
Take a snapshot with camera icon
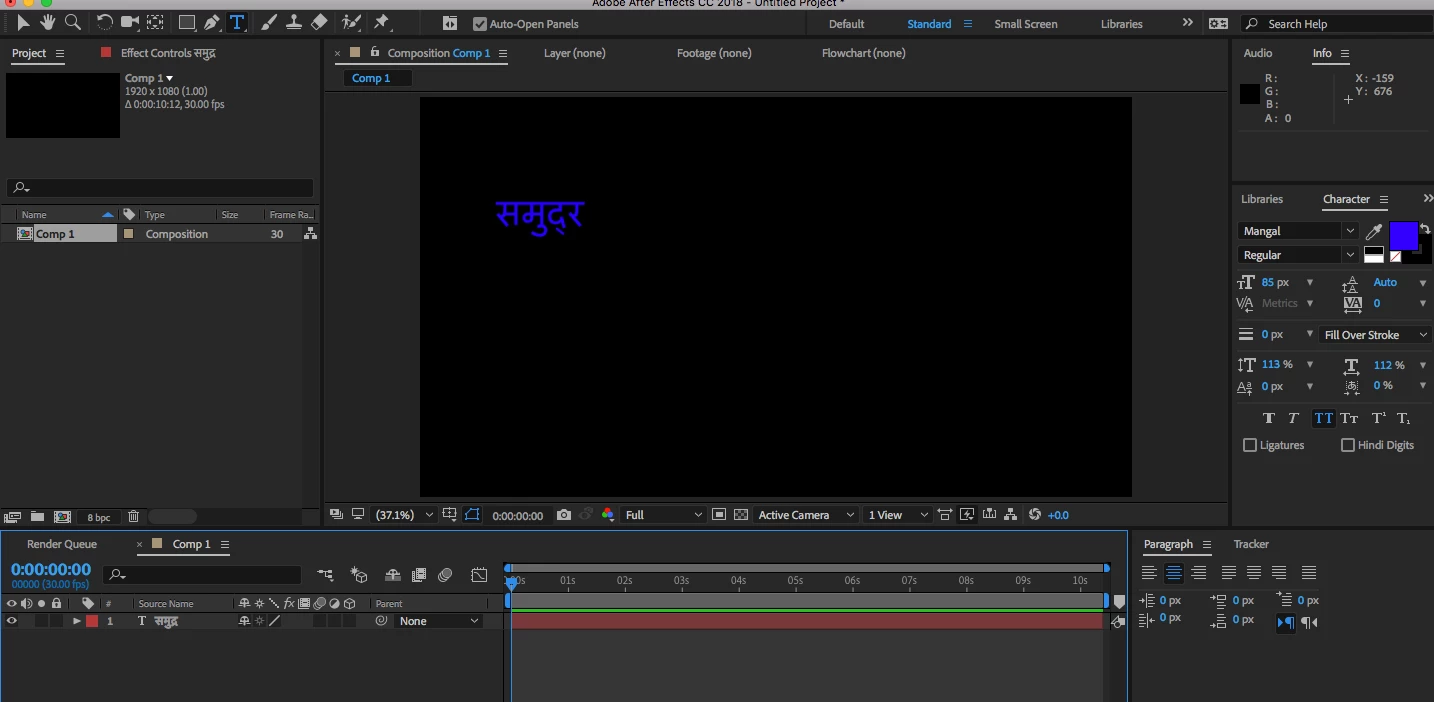pyautogui.click(x=564, y=515)
